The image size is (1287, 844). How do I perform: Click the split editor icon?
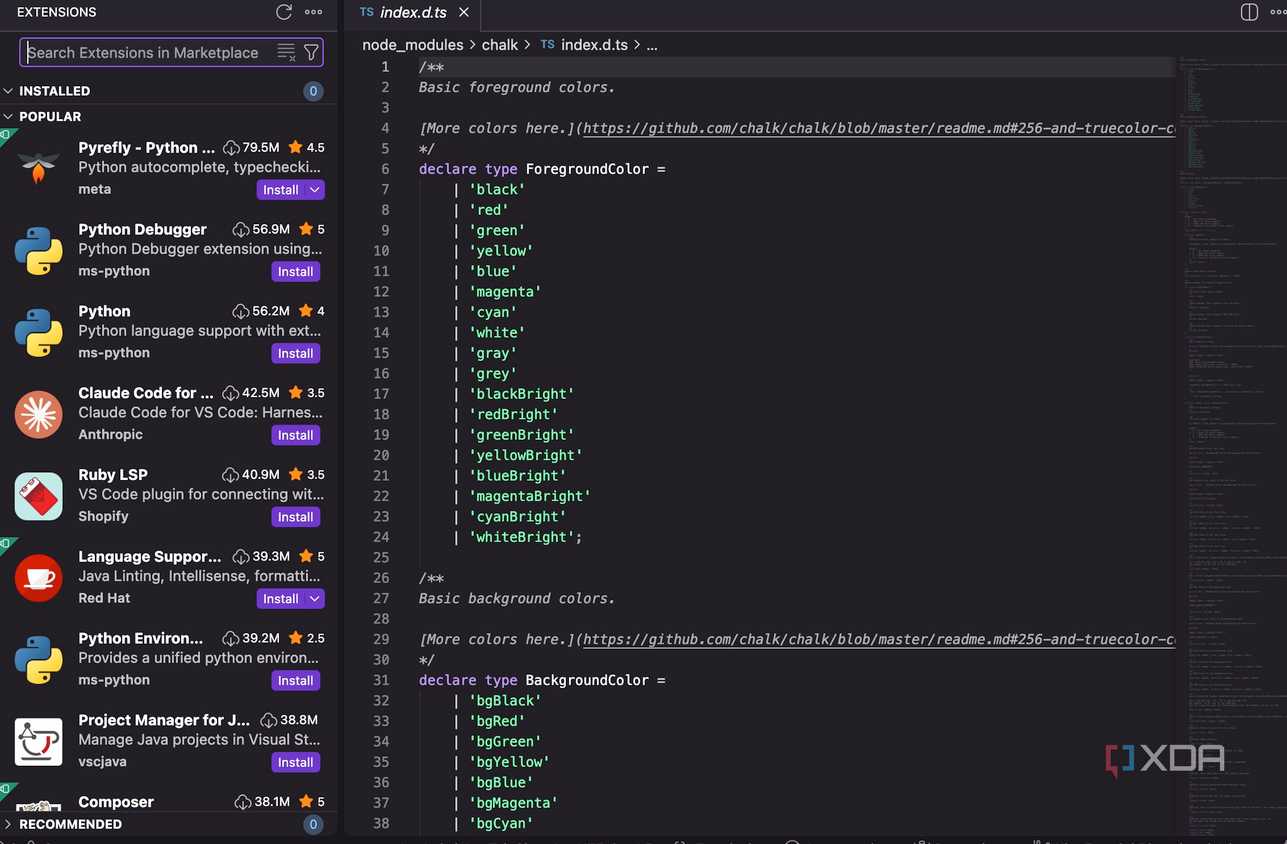(1249, 12)
